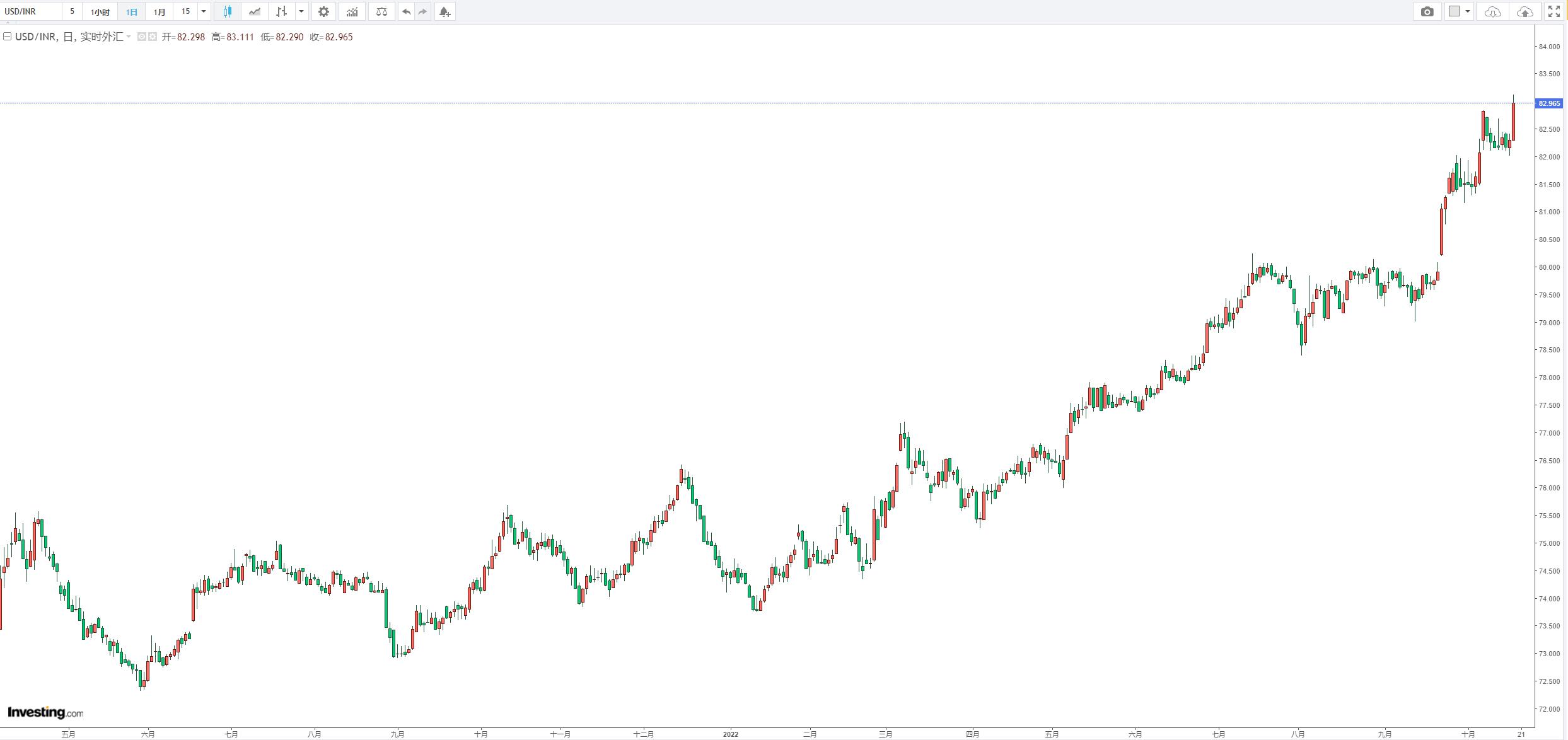1568x740 pixels.
Task: Toggle visibility eye in chart legend
Action: [x=142, y=37]
